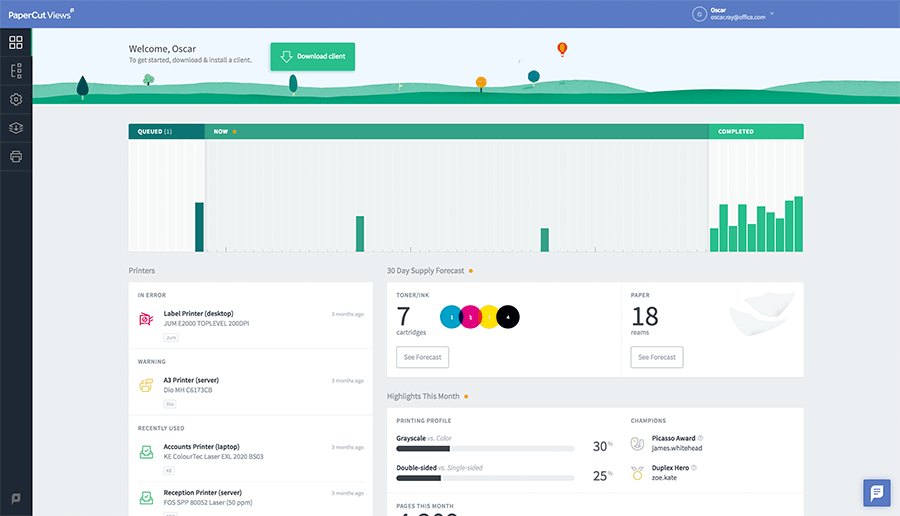This screenshot has height=516, width=900.
Task: Click the Download client button
Action: click(312, 57)
